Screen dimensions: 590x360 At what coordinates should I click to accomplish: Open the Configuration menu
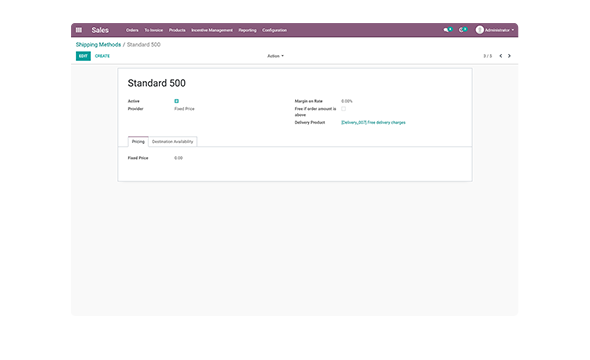point(274,30)
